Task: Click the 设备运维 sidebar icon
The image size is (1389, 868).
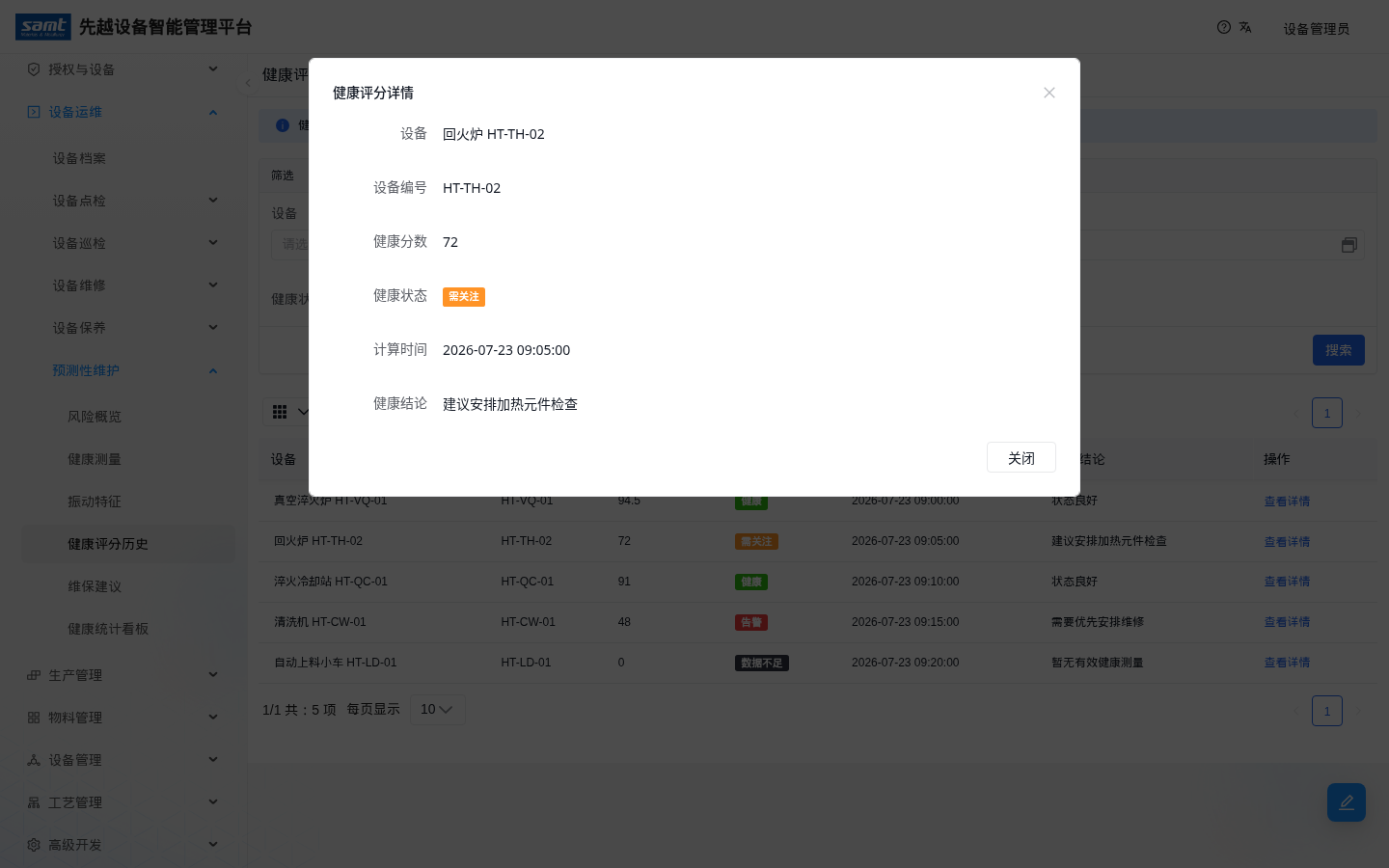Action: (34, 112)
